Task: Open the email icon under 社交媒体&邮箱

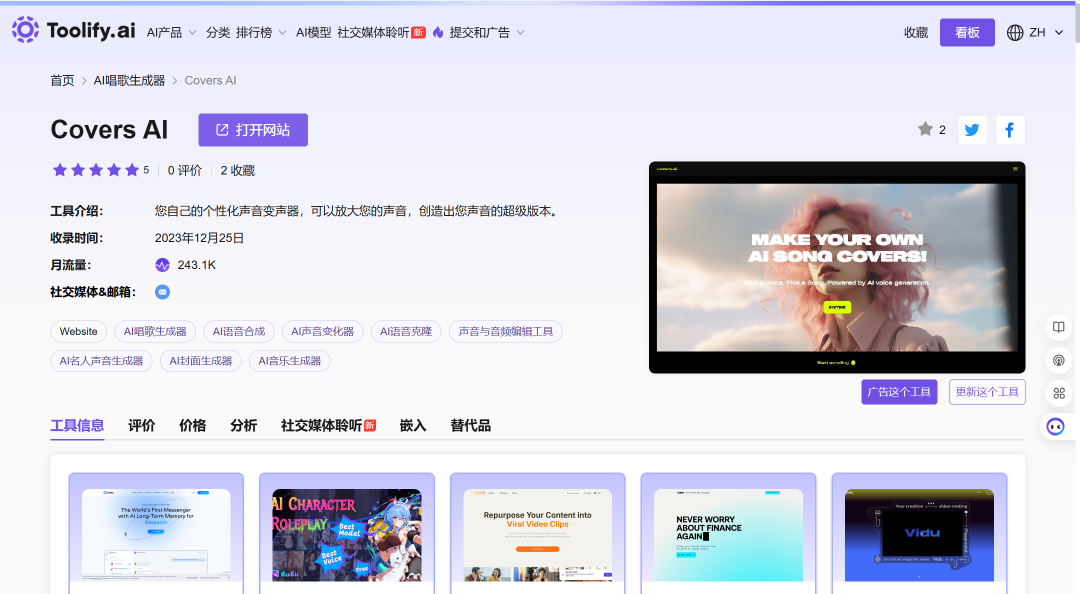Action: [163, 292]
